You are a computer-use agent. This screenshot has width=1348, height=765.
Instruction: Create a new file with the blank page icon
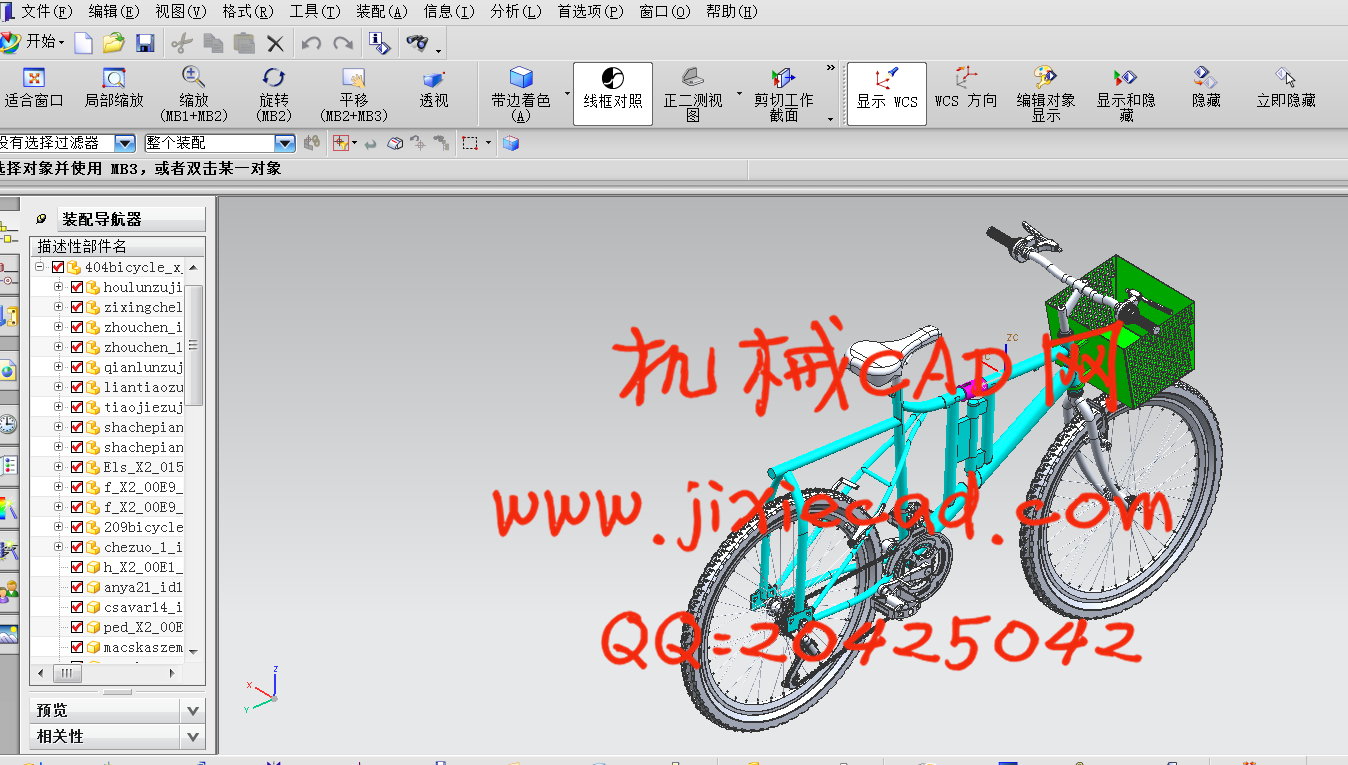[x=84, y=42]
